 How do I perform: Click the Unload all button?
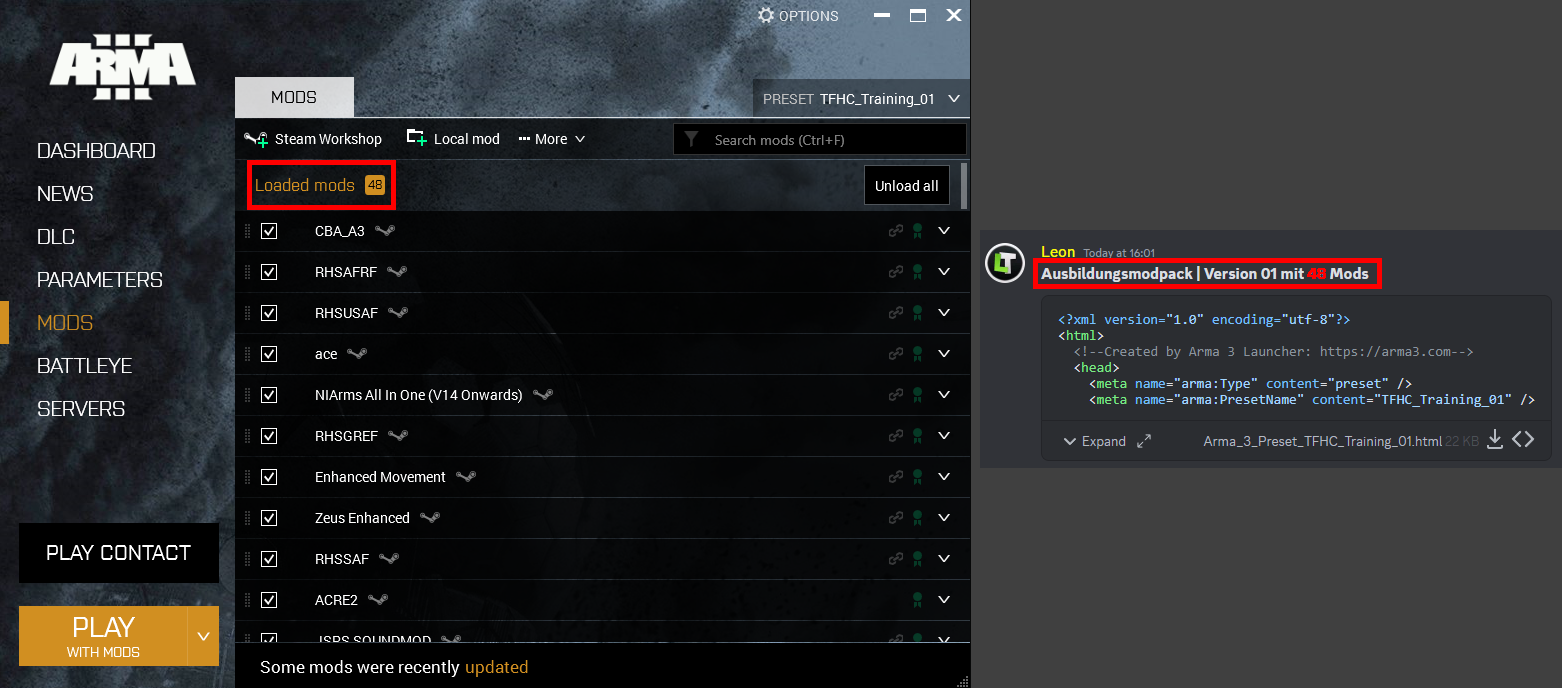(x=906, y=186)
